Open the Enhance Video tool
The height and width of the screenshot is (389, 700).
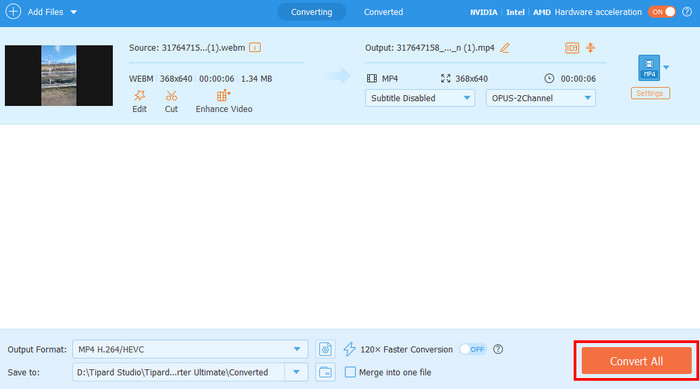224,101
